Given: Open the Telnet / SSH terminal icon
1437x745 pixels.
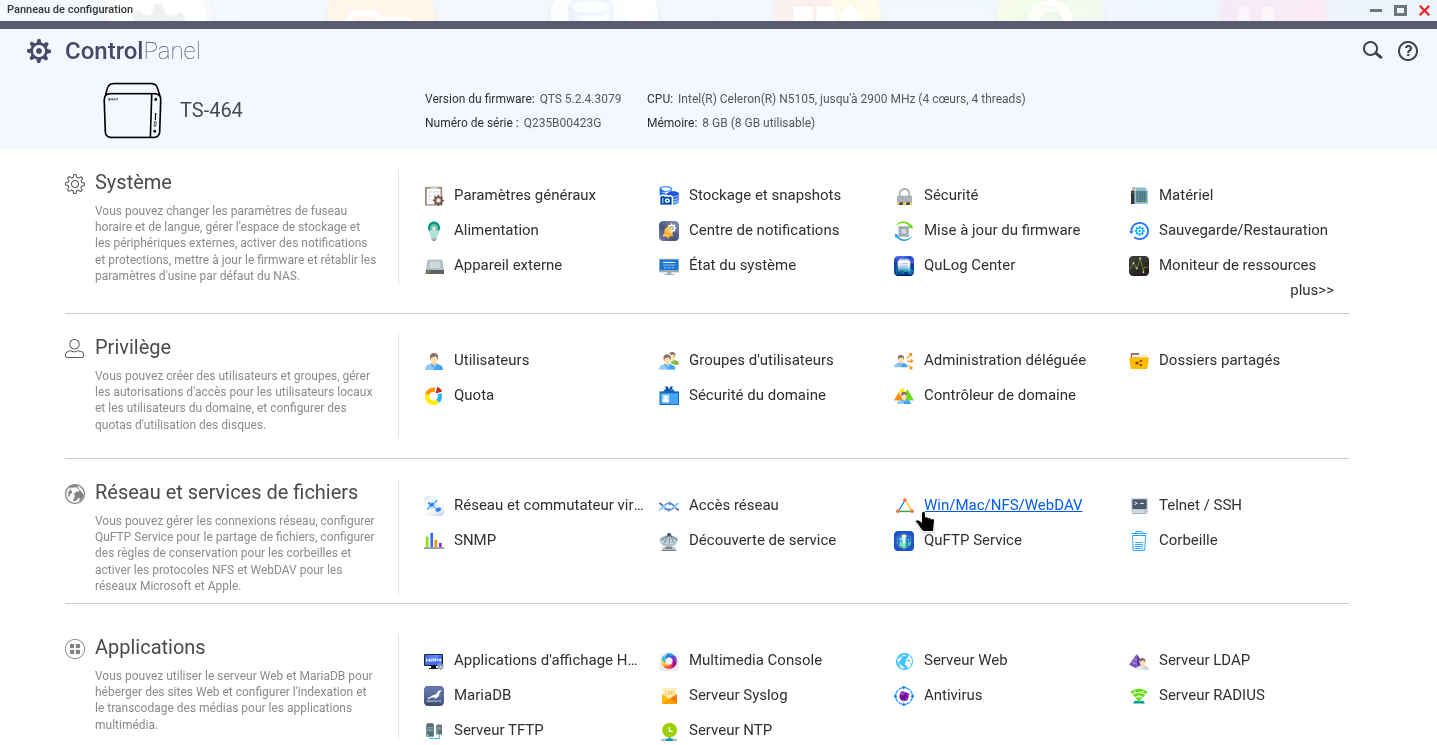Looking at the screenshot, I should coord(1139,505).
